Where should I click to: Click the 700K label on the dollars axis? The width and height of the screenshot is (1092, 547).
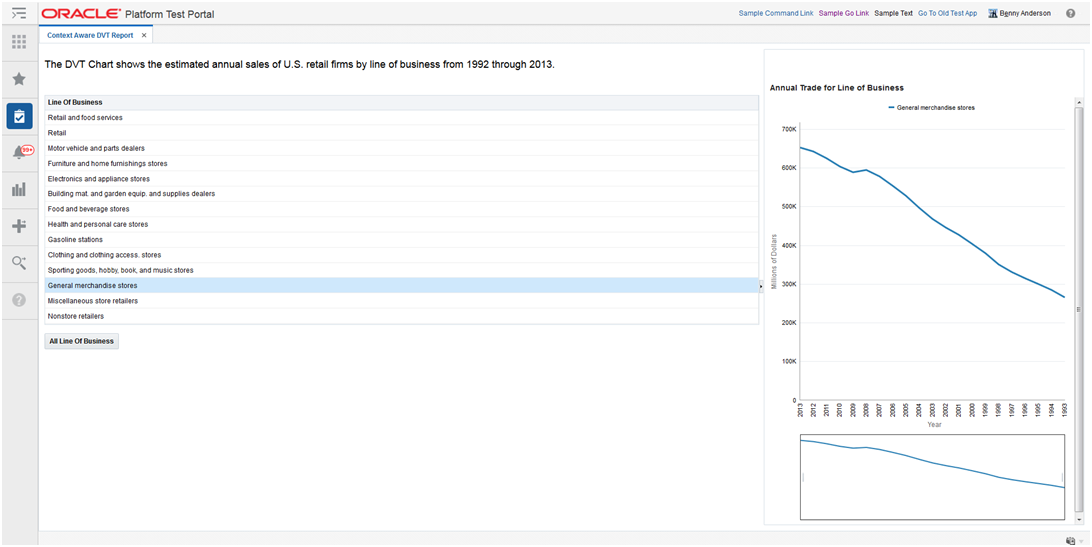pos(788,130)
